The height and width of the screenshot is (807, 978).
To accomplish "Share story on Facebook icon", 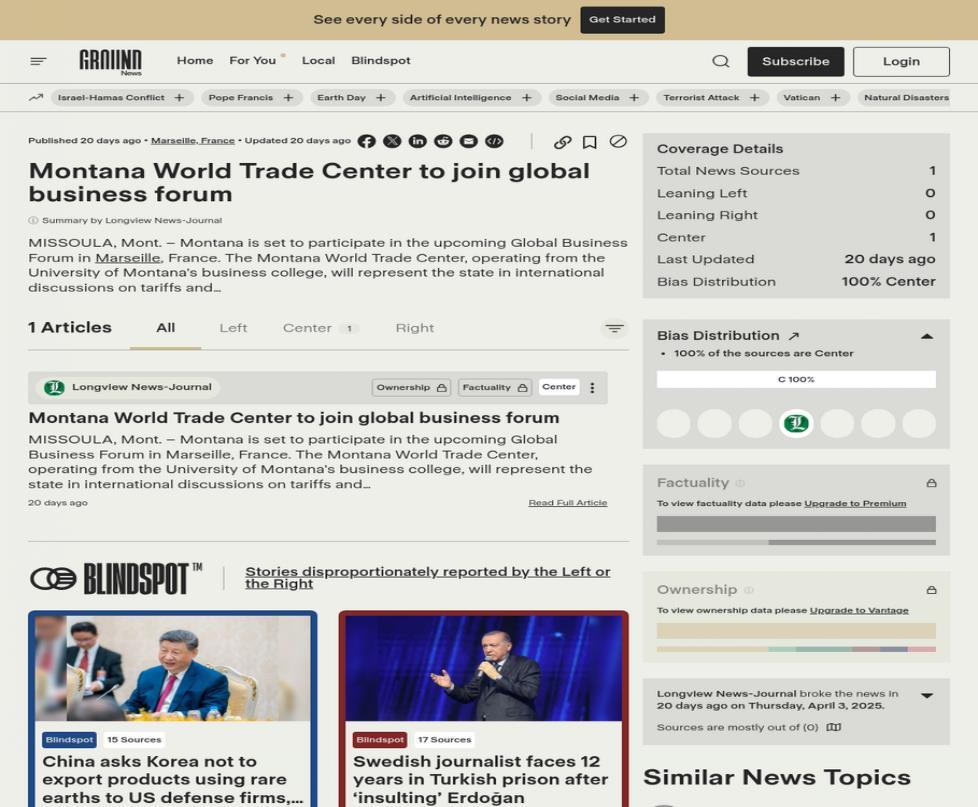I will pos(367,142).
